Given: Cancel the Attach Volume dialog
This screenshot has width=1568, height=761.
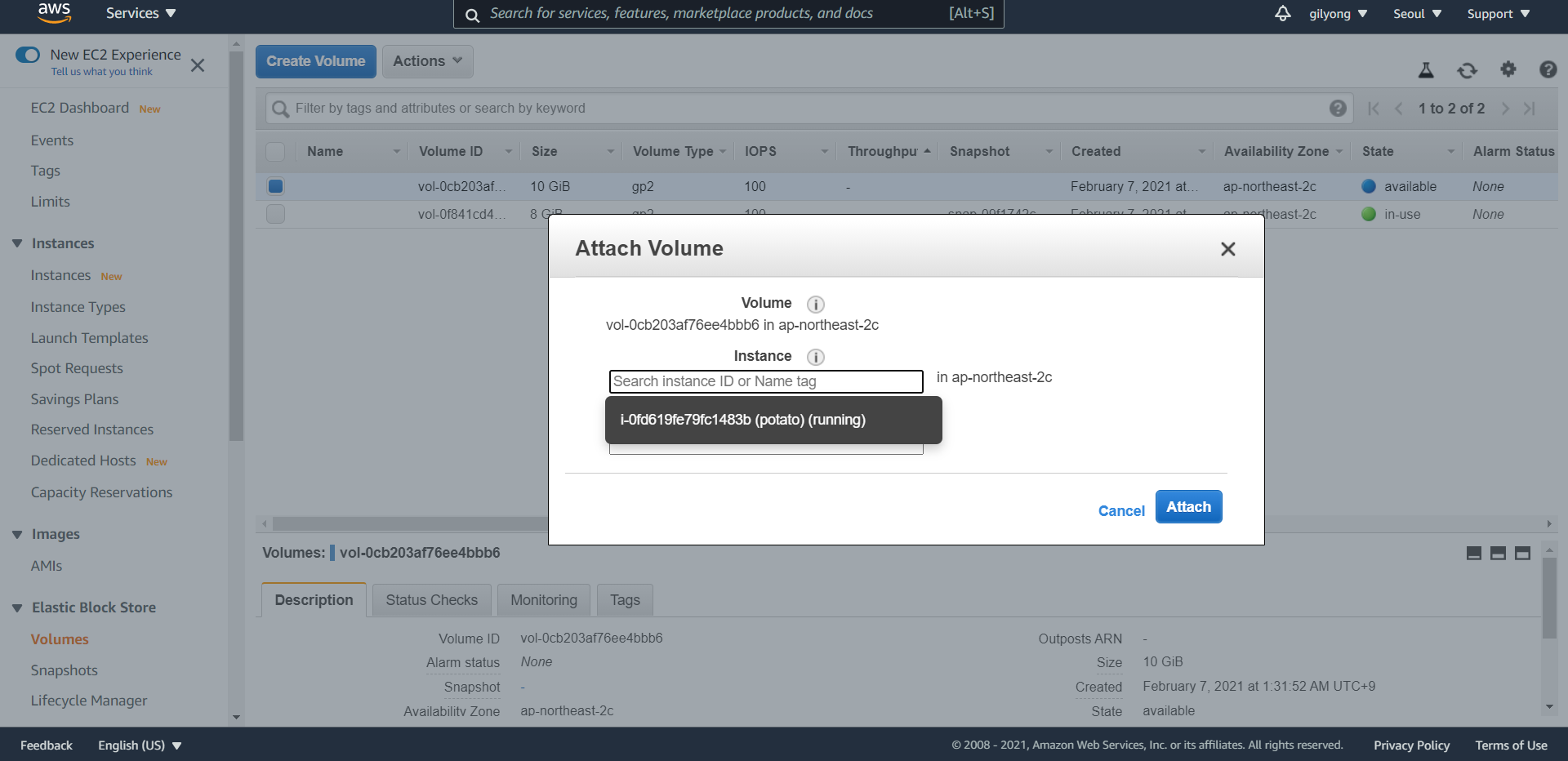Looking at the screenshot, I should (x=1121, y=510).
